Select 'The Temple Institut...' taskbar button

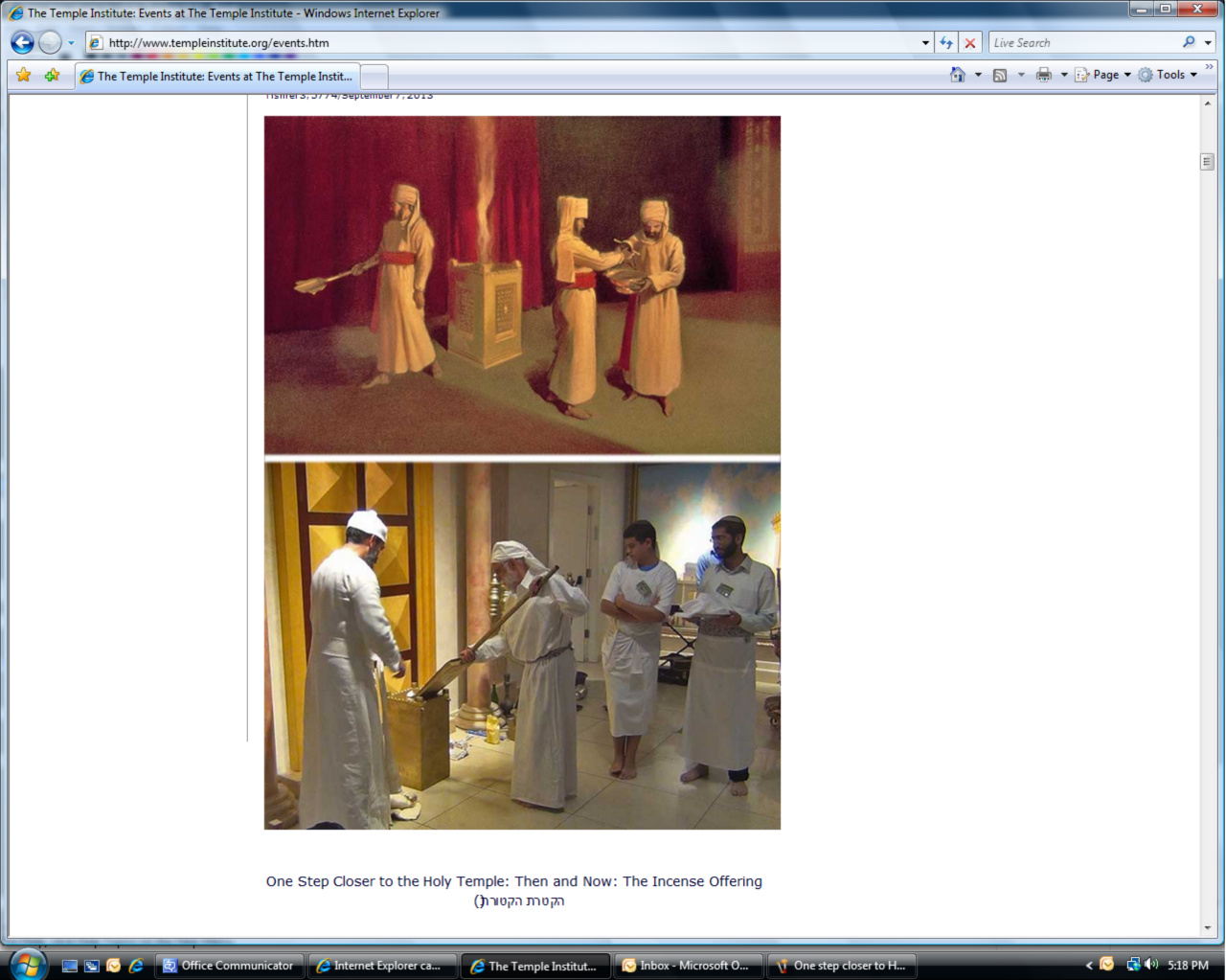(x=535, y=966)
